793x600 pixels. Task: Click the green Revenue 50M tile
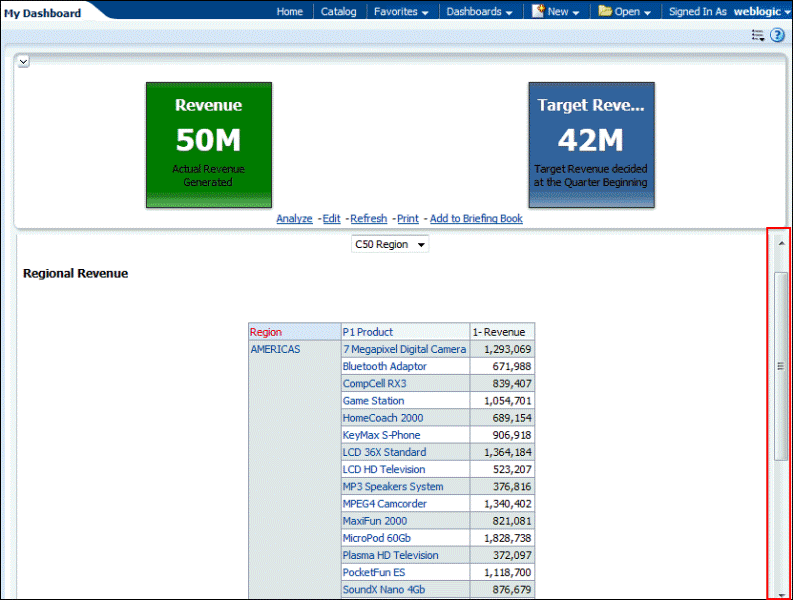pyautogui.click(x=209, y=145)
